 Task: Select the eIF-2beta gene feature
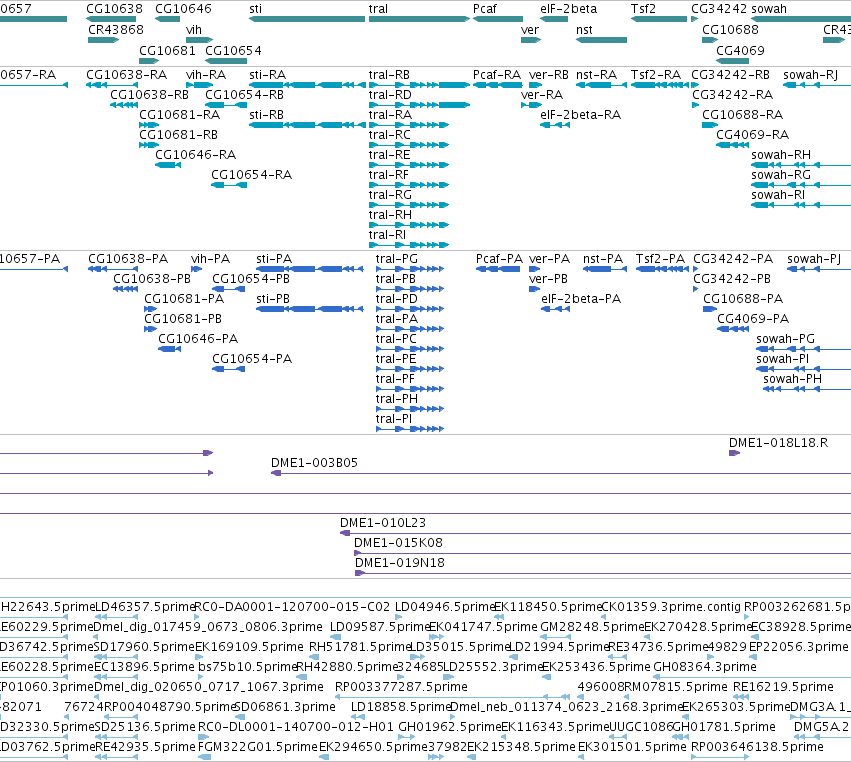554,19
